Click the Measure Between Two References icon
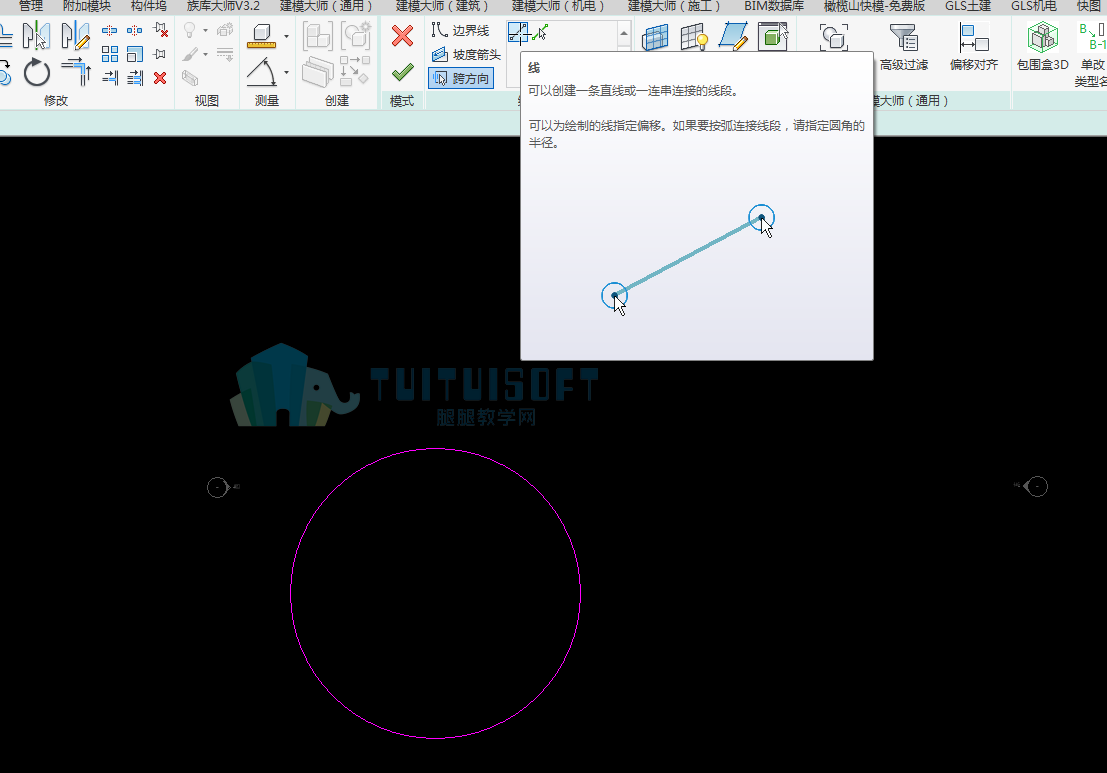 point(261,36)
